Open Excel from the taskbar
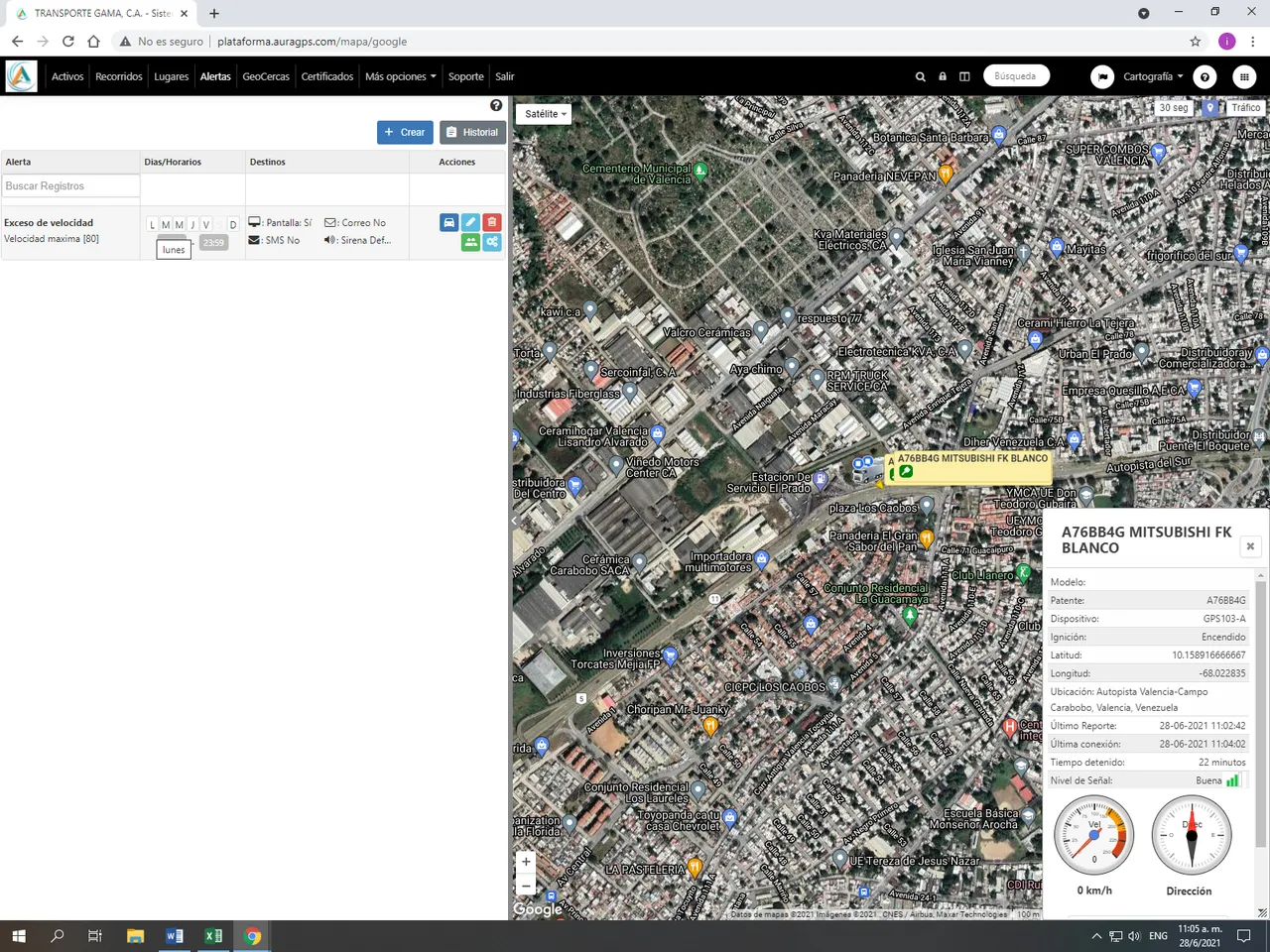 point(213,936)
